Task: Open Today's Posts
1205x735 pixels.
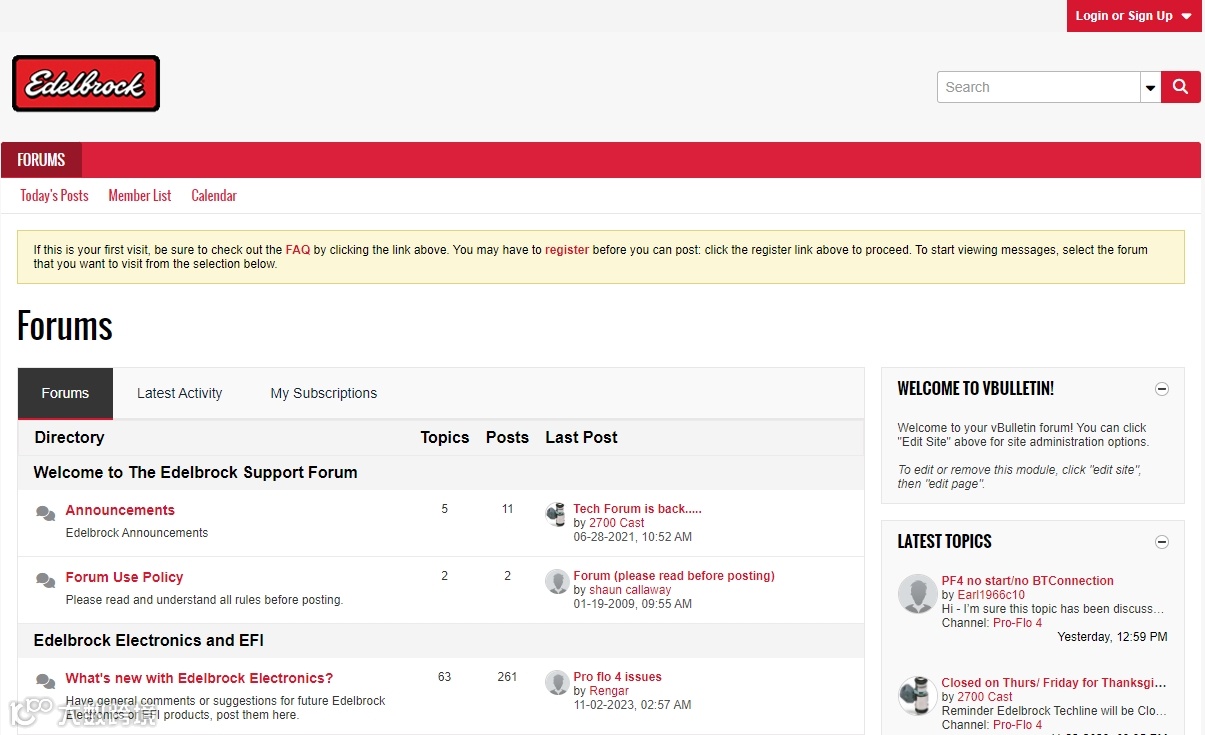Action: 54,196
